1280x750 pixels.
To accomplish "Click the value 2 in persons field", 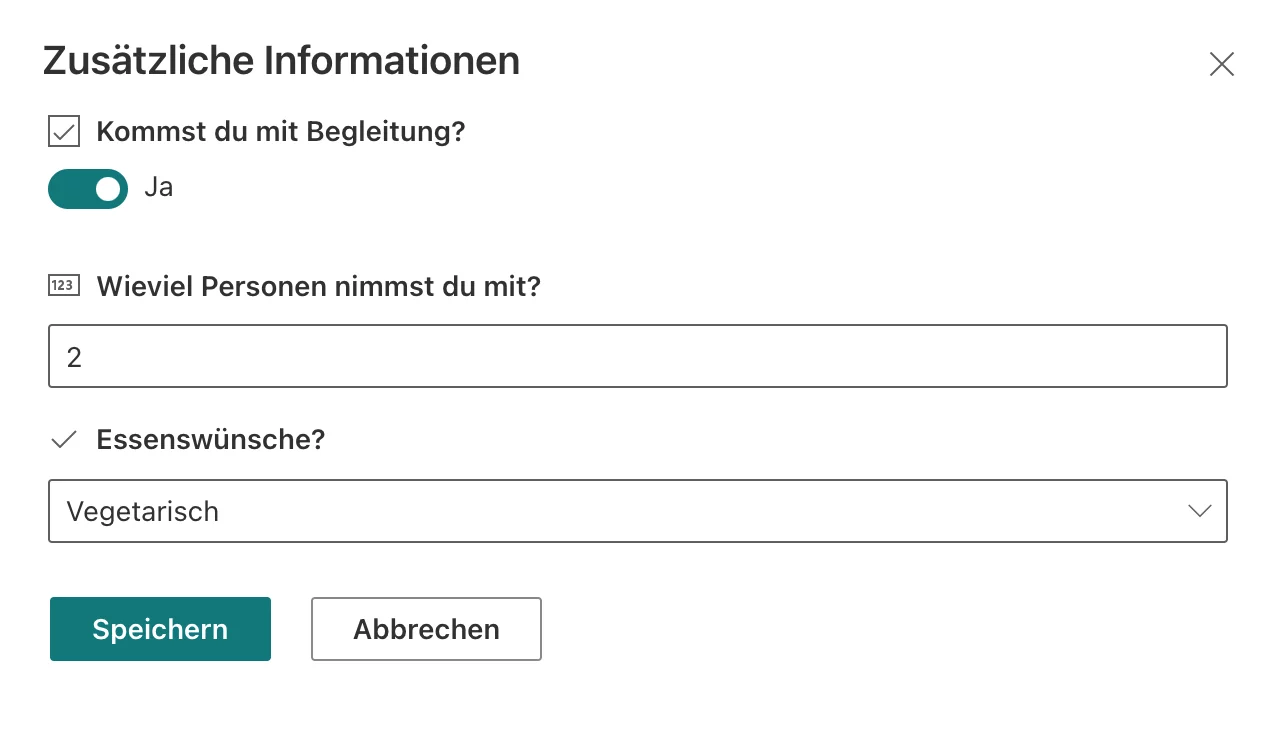I will (74, 357).
